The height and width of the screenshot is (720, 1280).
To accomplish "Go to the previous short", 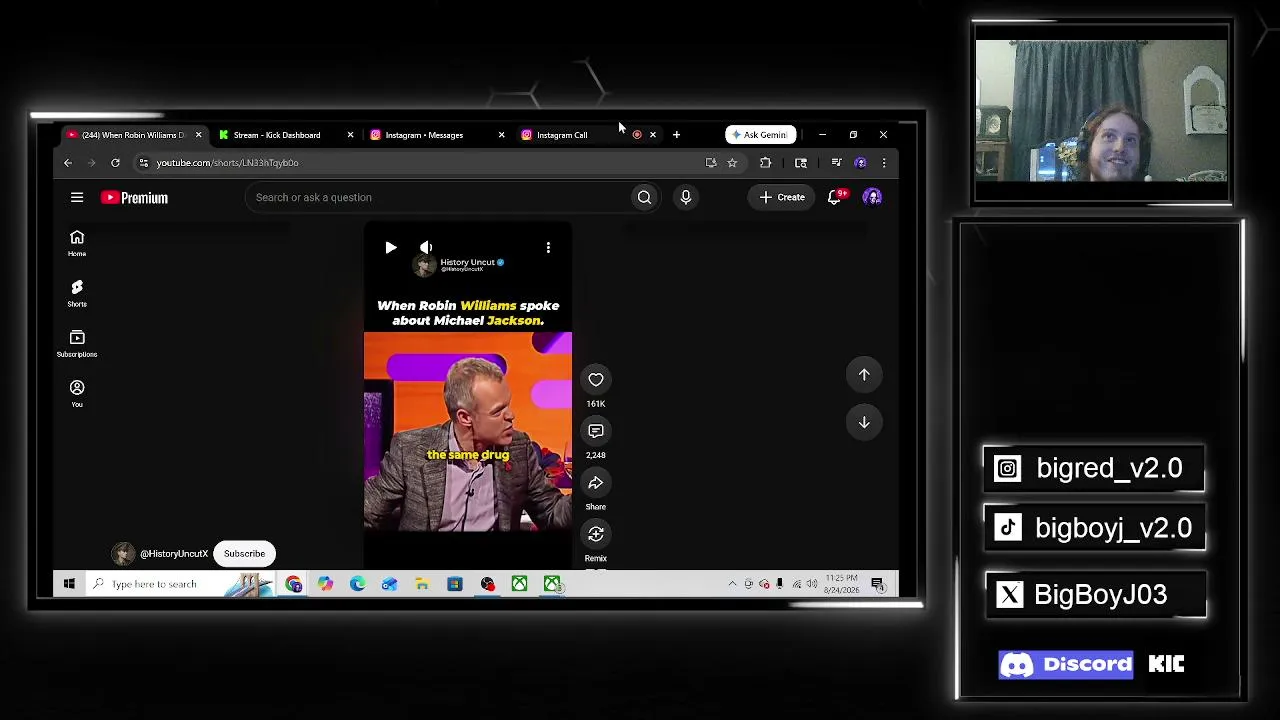I will click(x=864, y=375).
